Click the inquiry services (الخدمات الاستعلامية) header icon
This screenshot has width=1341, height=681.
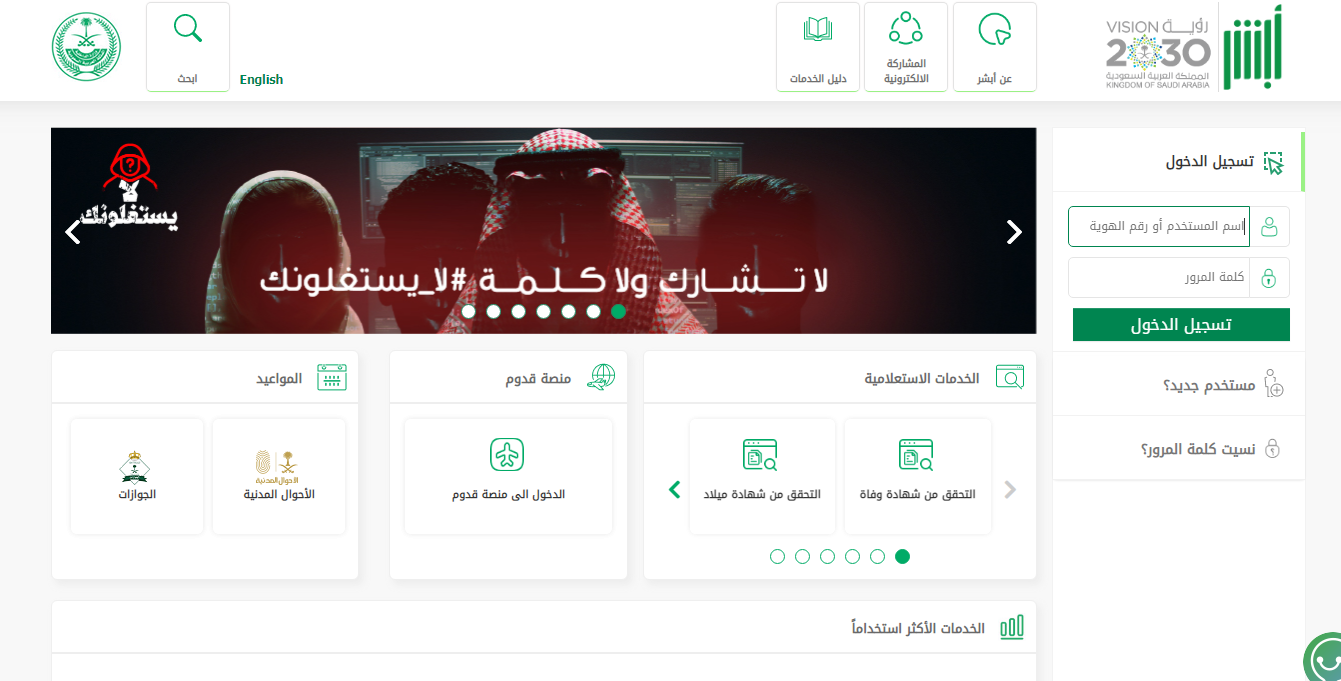coord(1010,378)
